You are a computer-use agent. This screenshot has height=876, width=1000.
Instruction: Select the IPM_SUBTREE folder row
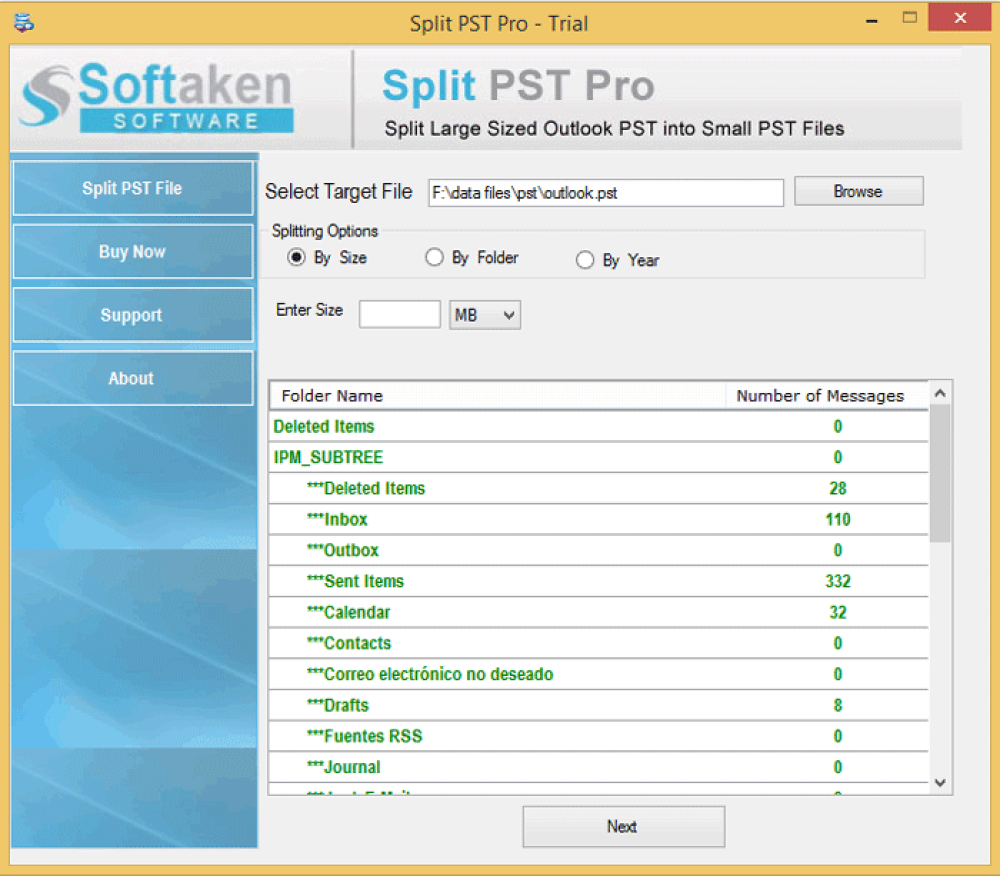[x=328, y=458]
